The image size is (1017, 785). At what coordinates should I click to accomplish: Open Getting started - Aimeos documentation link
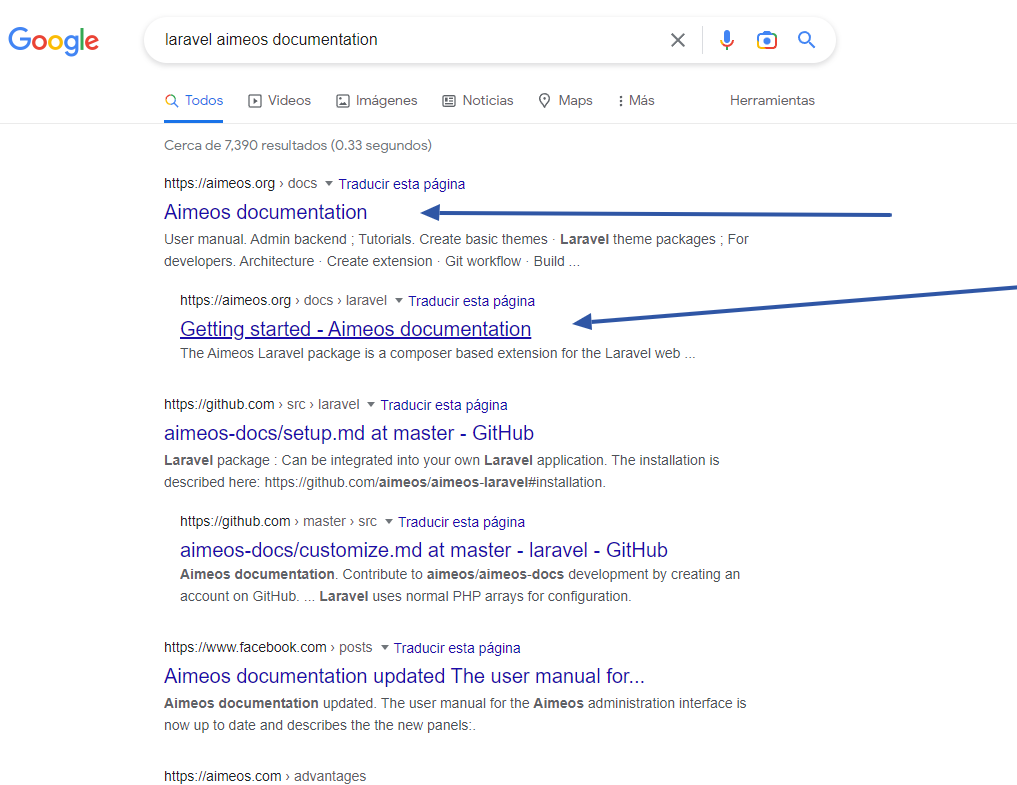click(x=355, y=329)
